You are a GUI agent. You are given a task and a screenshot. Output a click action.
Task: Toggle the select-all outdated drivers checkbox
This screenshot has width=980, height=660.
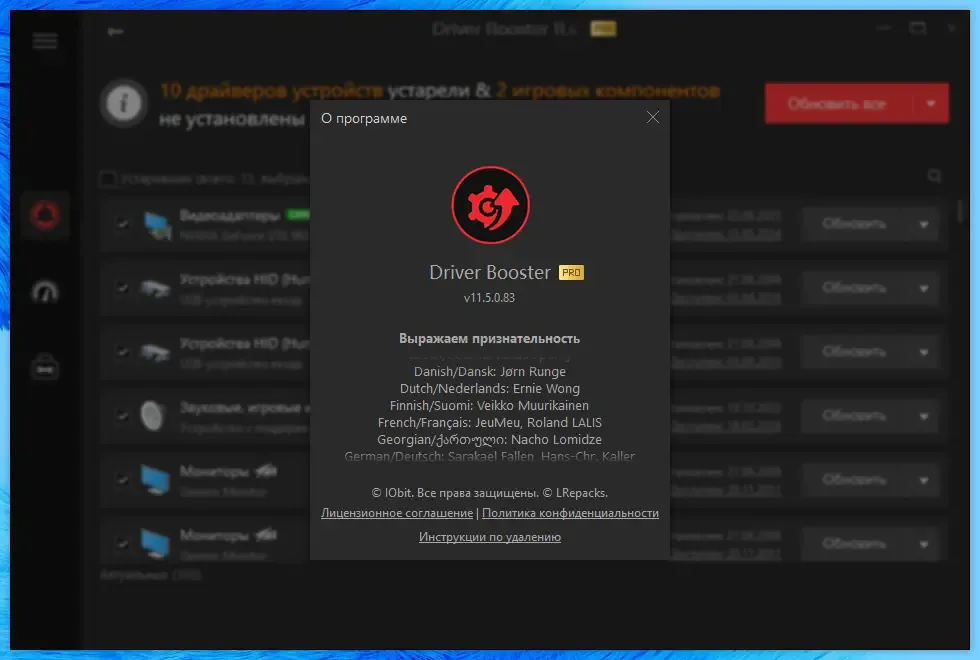coord(108,179)
